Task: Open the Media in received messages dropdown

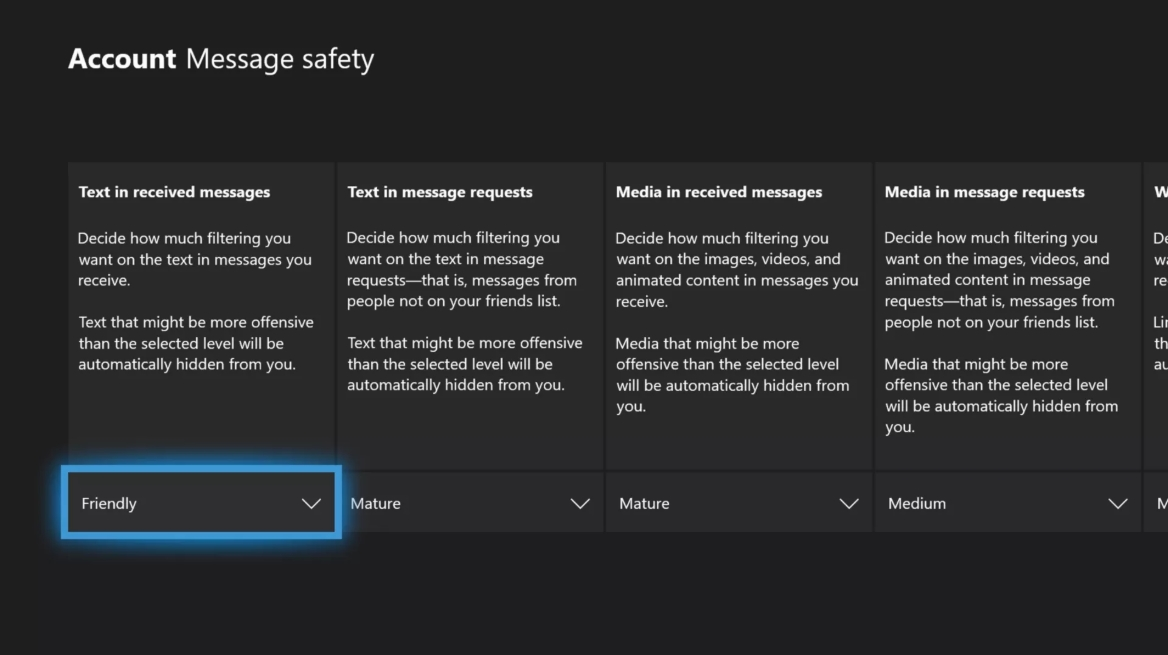Action: (738, 503)
